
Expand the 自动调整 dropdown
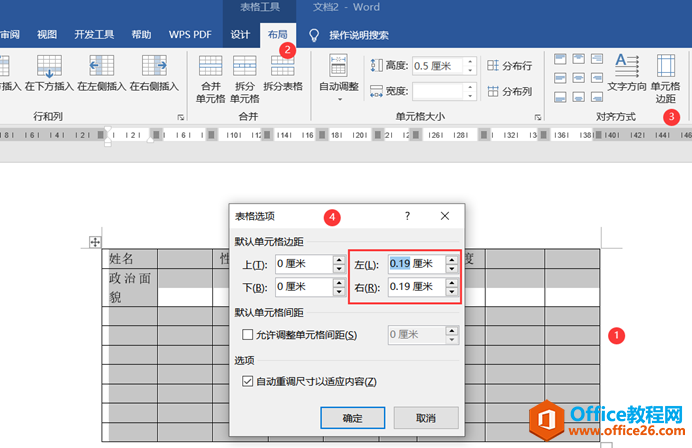pyautogui.click(x=339, y=99)
